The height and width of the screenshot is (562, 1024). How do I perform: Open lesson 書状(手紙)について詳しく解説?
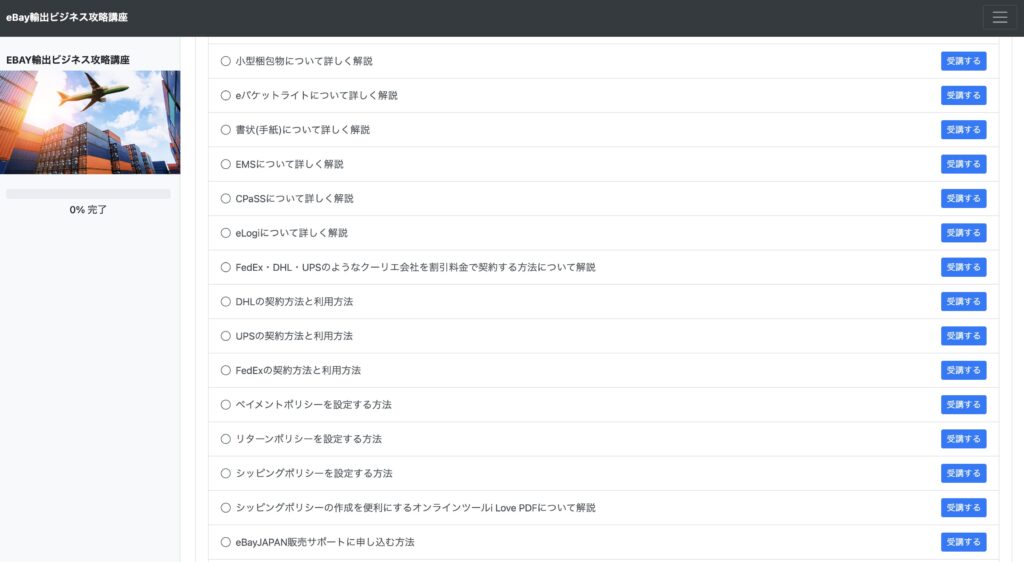pos(302,130)
